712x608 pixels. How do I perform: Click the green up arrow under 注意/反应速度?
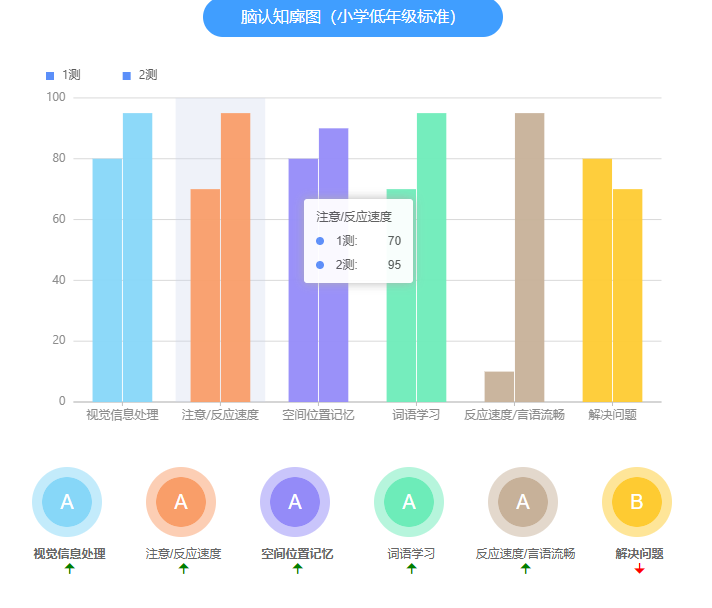(183, 568)
